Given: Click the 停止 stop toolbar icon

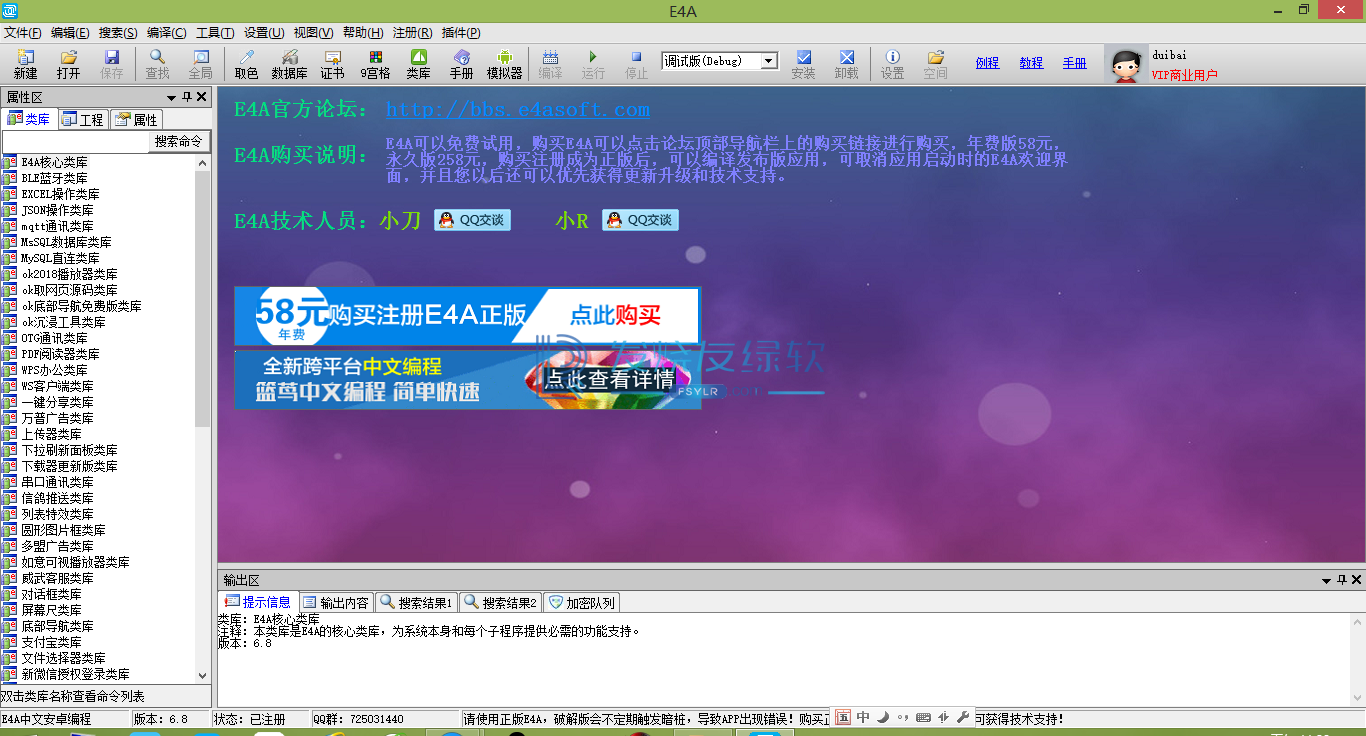Looking at the screenshot, I should coord(636,64).
